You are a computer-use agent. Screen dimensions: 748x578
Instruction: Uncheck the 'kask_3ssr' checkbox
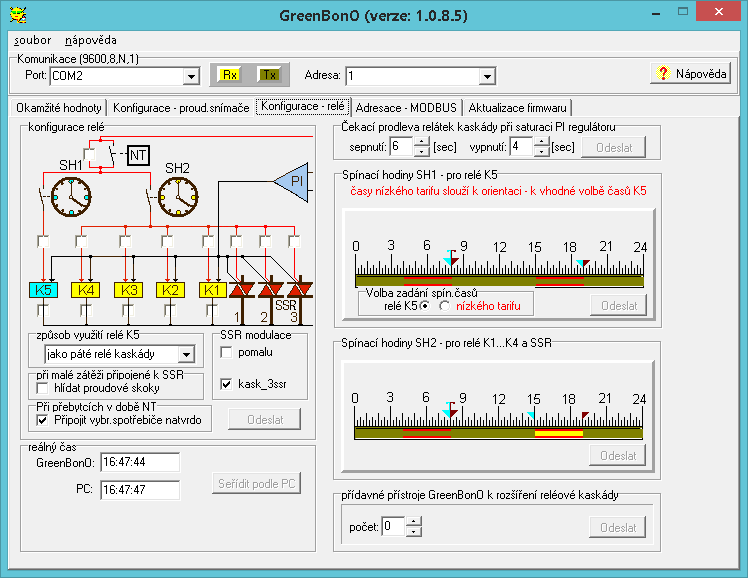(226, 383)
